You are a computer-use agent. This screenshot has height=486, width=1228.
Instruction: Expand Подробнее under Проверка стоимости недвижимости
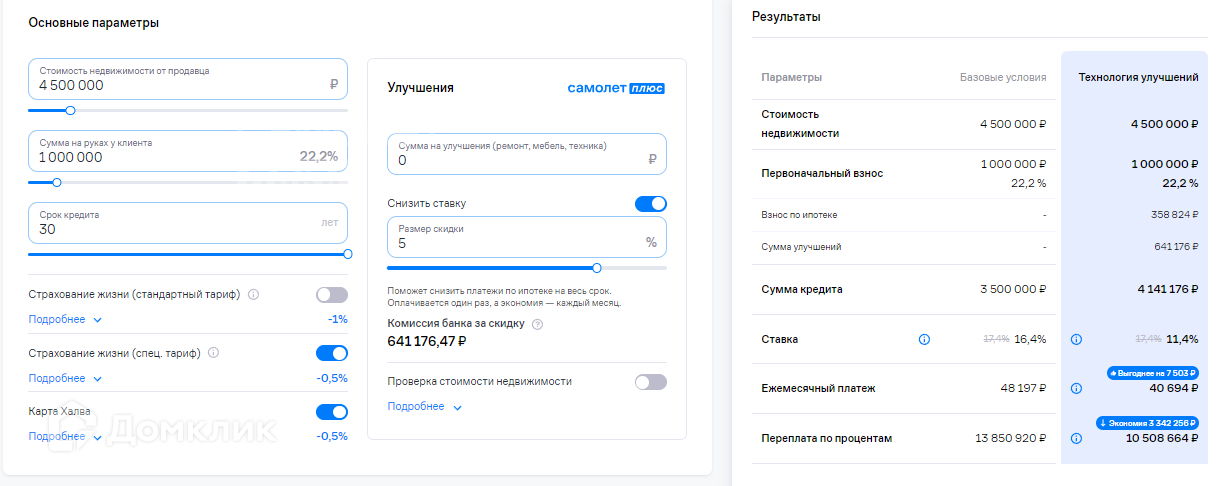tap(424, 407)
